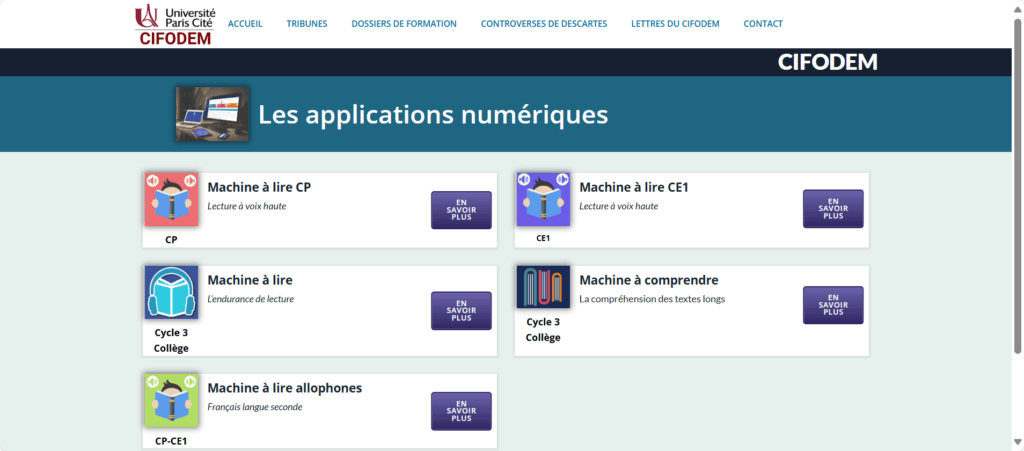This screenshot has height=451, width=1024.
Task: Click the CP-CE1 level label
Action: tap(171, 441)
